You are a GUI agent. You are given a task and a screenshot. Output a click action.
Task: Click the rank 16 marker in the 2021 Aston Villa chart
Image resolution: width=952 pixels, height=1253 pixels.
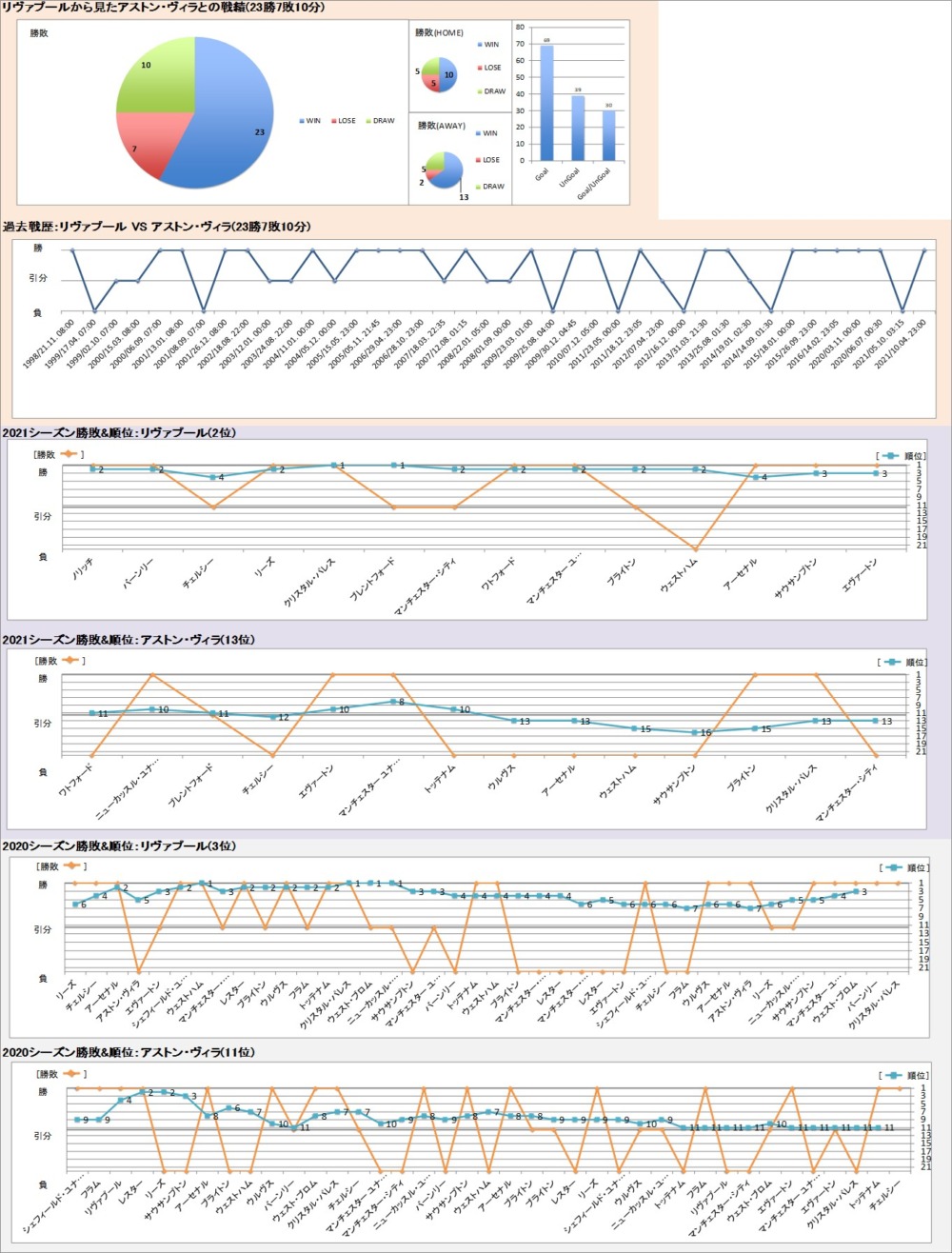coord(695,732)
